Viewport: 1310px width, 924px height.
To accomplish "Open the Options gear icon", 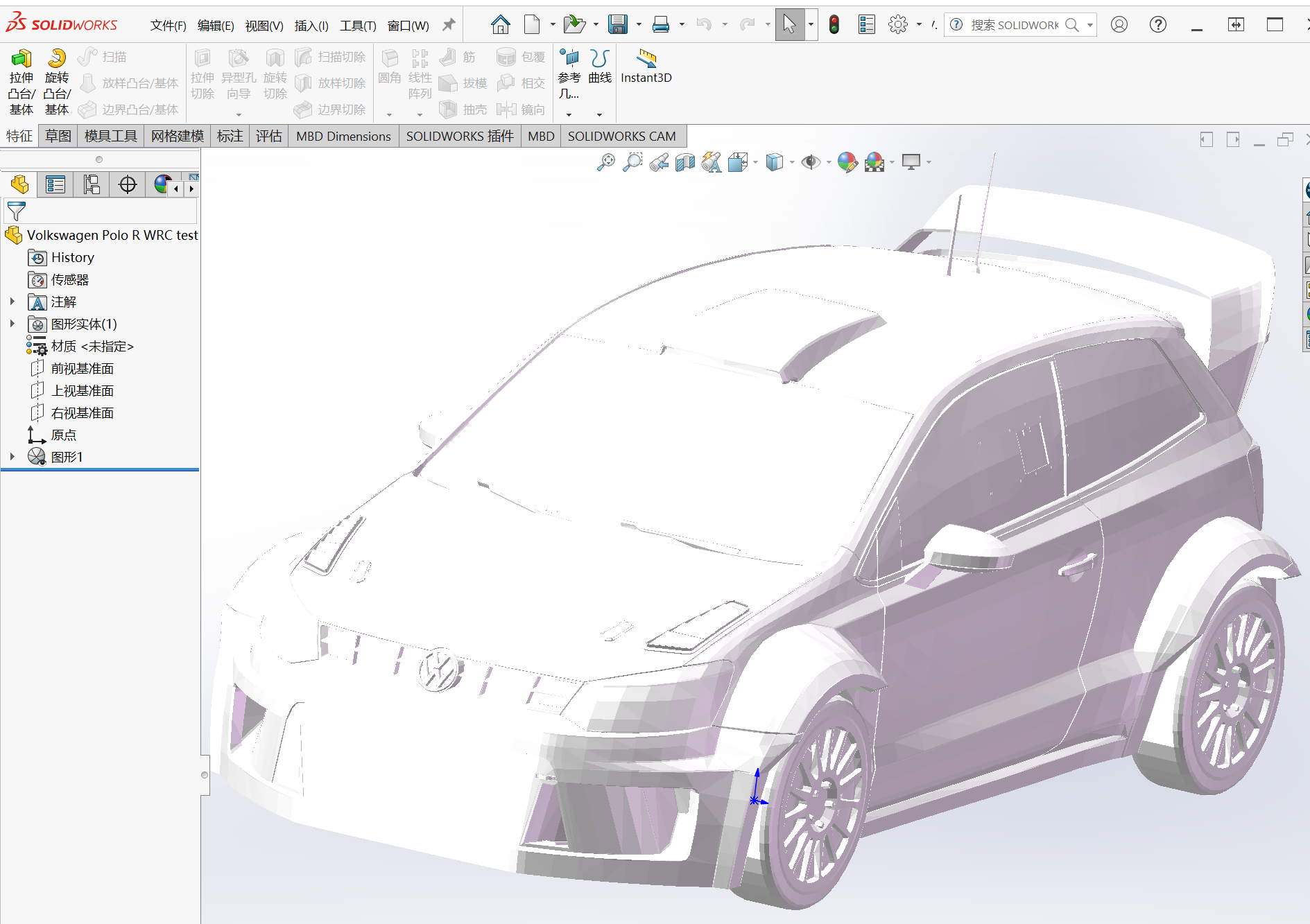I will 898,25.
